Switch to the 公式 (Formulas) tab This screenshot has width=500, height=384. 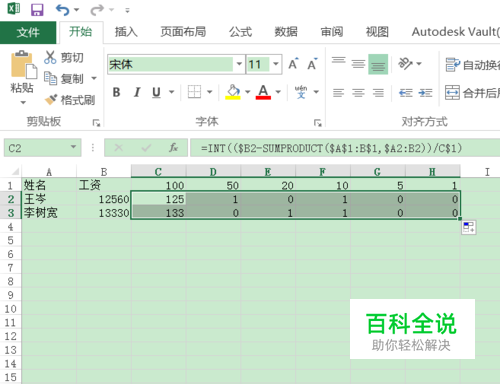tap(240, 32)
